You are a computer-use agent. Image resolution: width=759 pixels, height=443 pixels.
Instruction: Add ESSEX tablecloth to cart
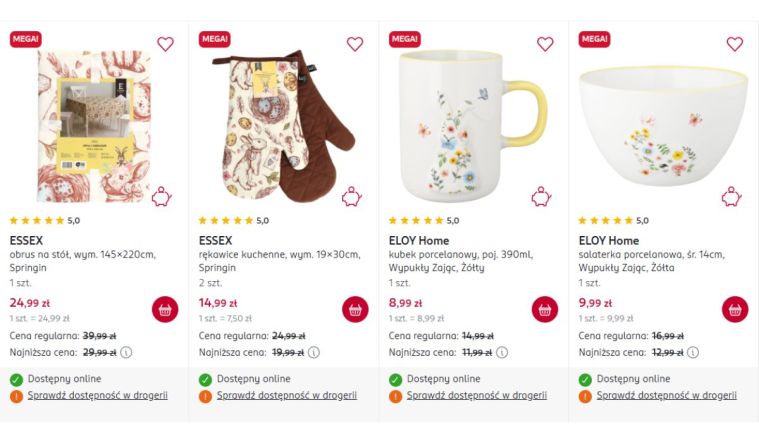(x=165, y=309)
